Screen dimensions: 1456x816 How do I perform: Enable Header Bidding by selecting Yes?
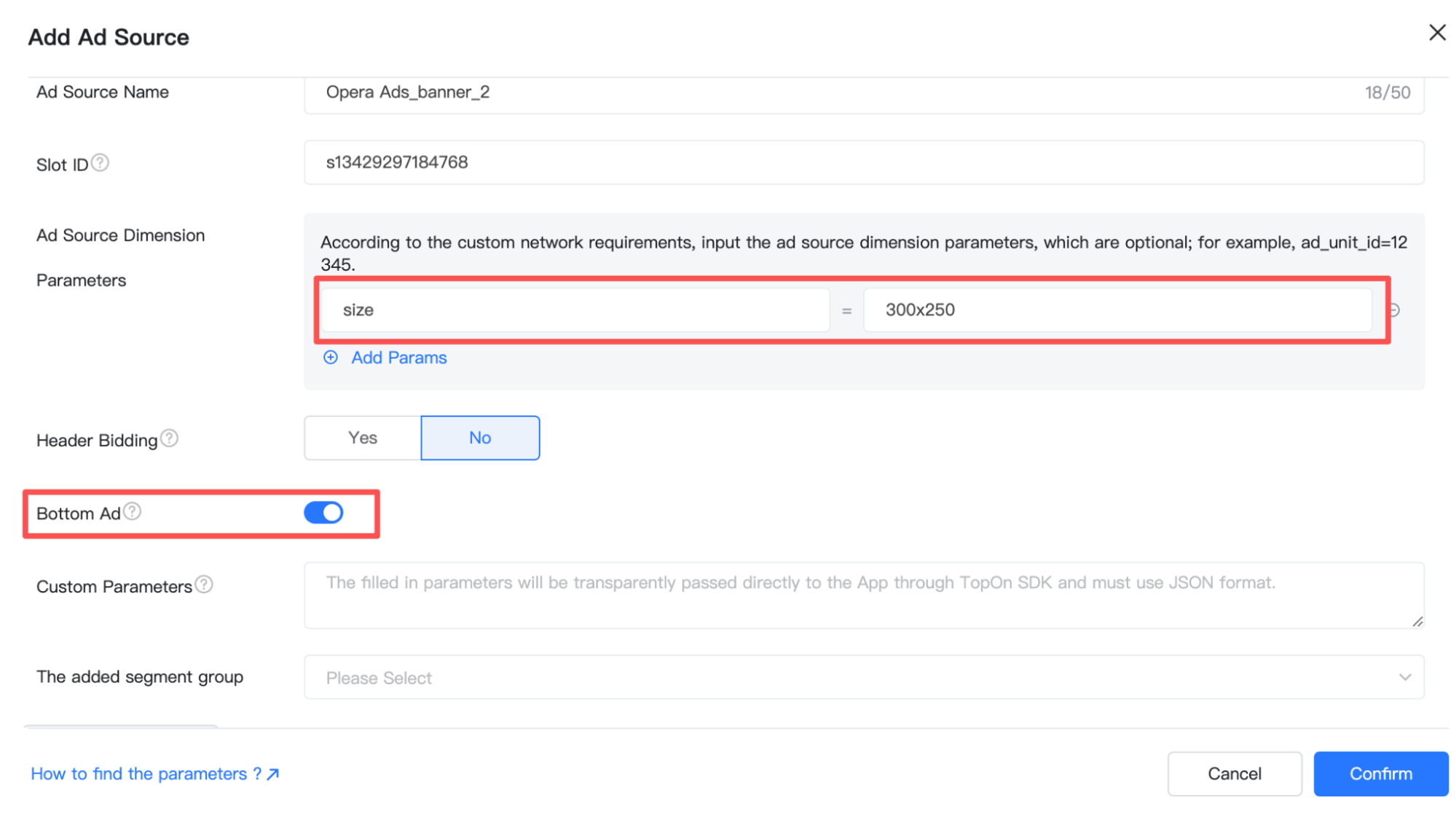[x=362, y=437]
